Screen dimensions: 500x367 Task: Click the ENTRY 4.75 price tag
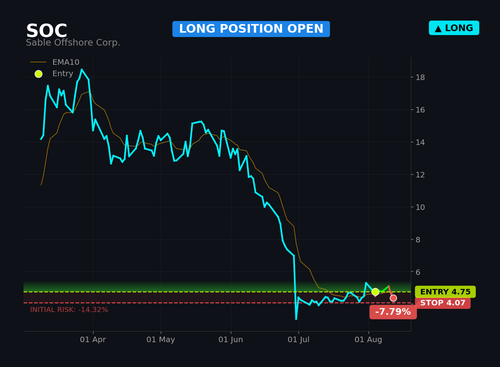[445, 292]
